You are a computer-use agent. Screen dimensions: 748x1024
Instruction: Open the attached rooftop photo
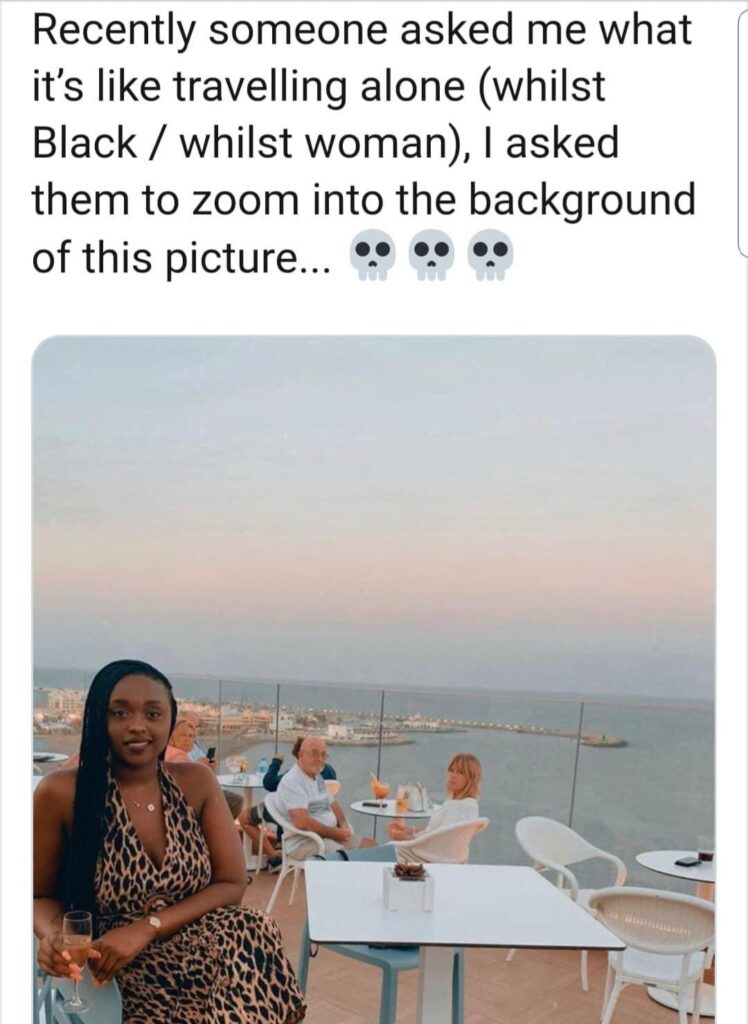(x=374, y=679)
